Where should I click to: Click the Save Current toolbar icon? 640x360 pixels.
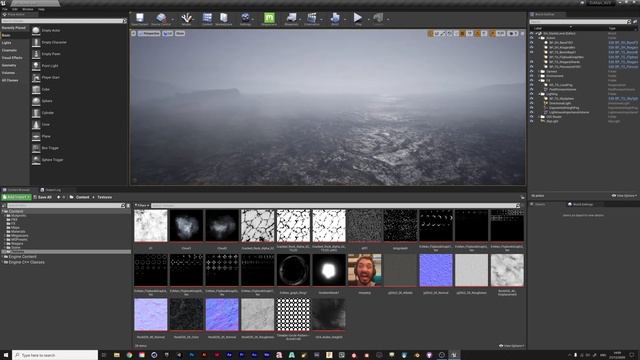point(140,18)
